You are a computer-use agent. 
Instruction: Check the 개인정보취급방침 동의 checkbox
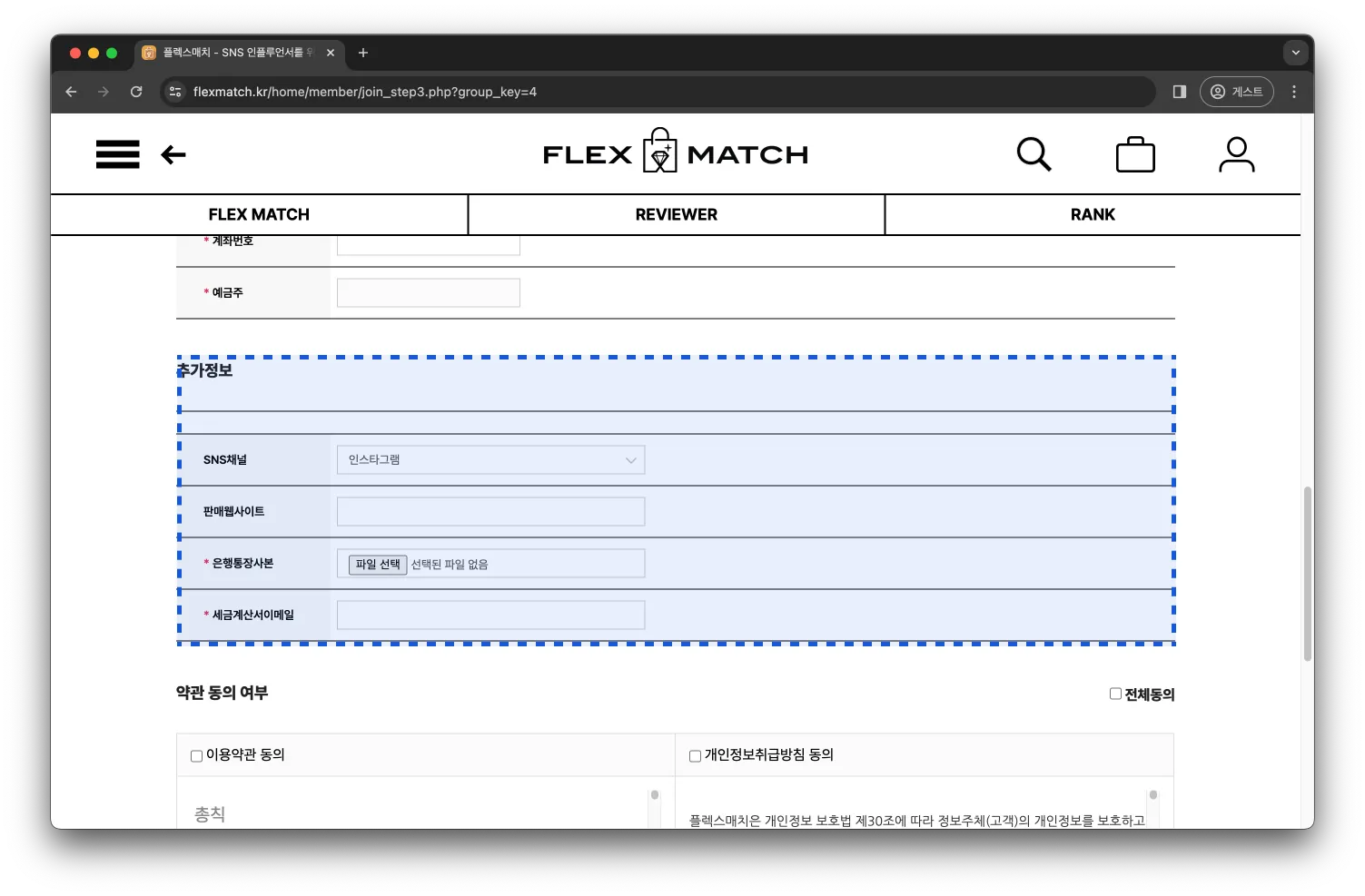click(x=695, y=755)
